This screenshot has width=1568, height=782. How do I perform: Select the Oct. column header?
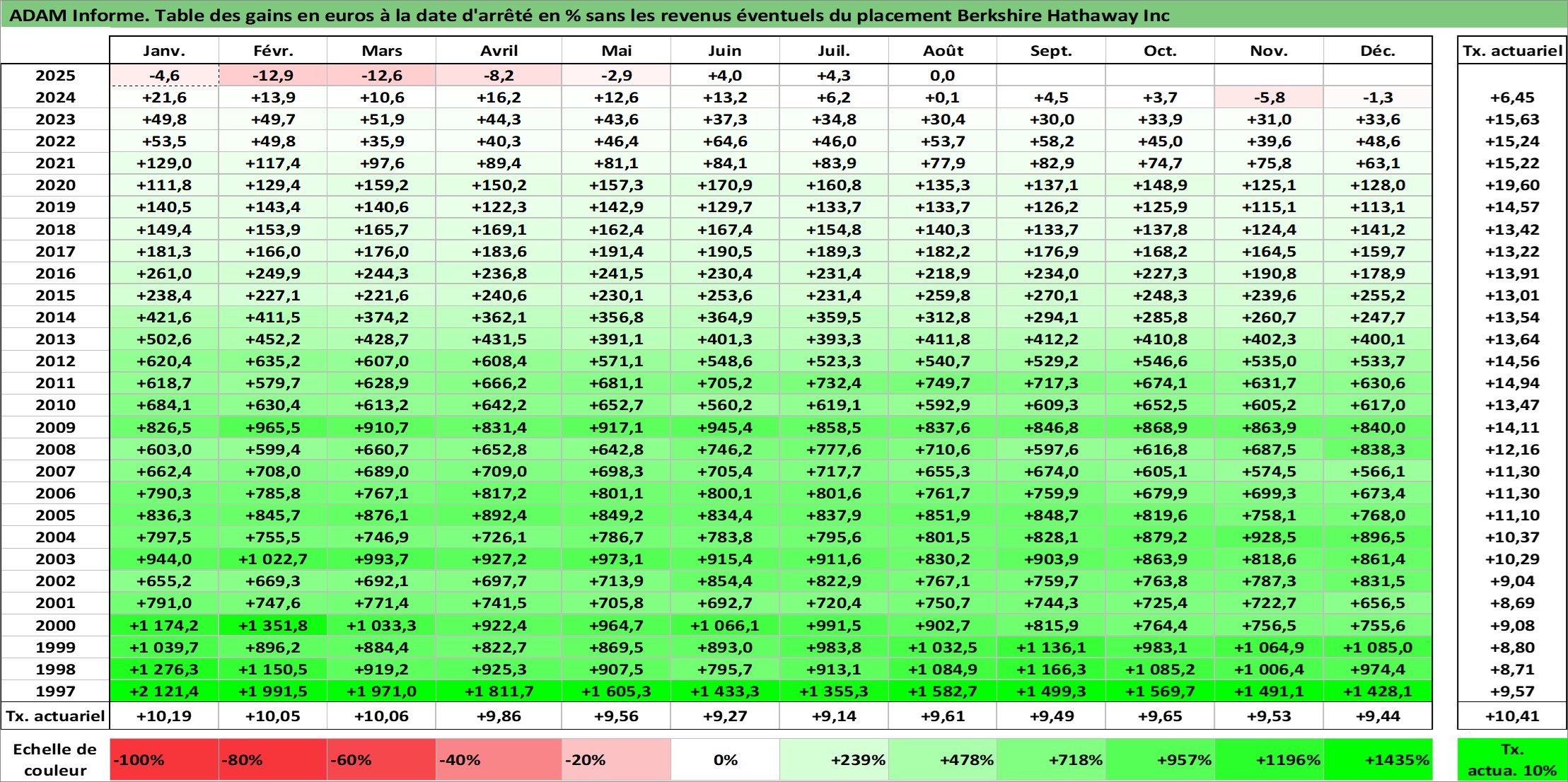pos(1161,51)
